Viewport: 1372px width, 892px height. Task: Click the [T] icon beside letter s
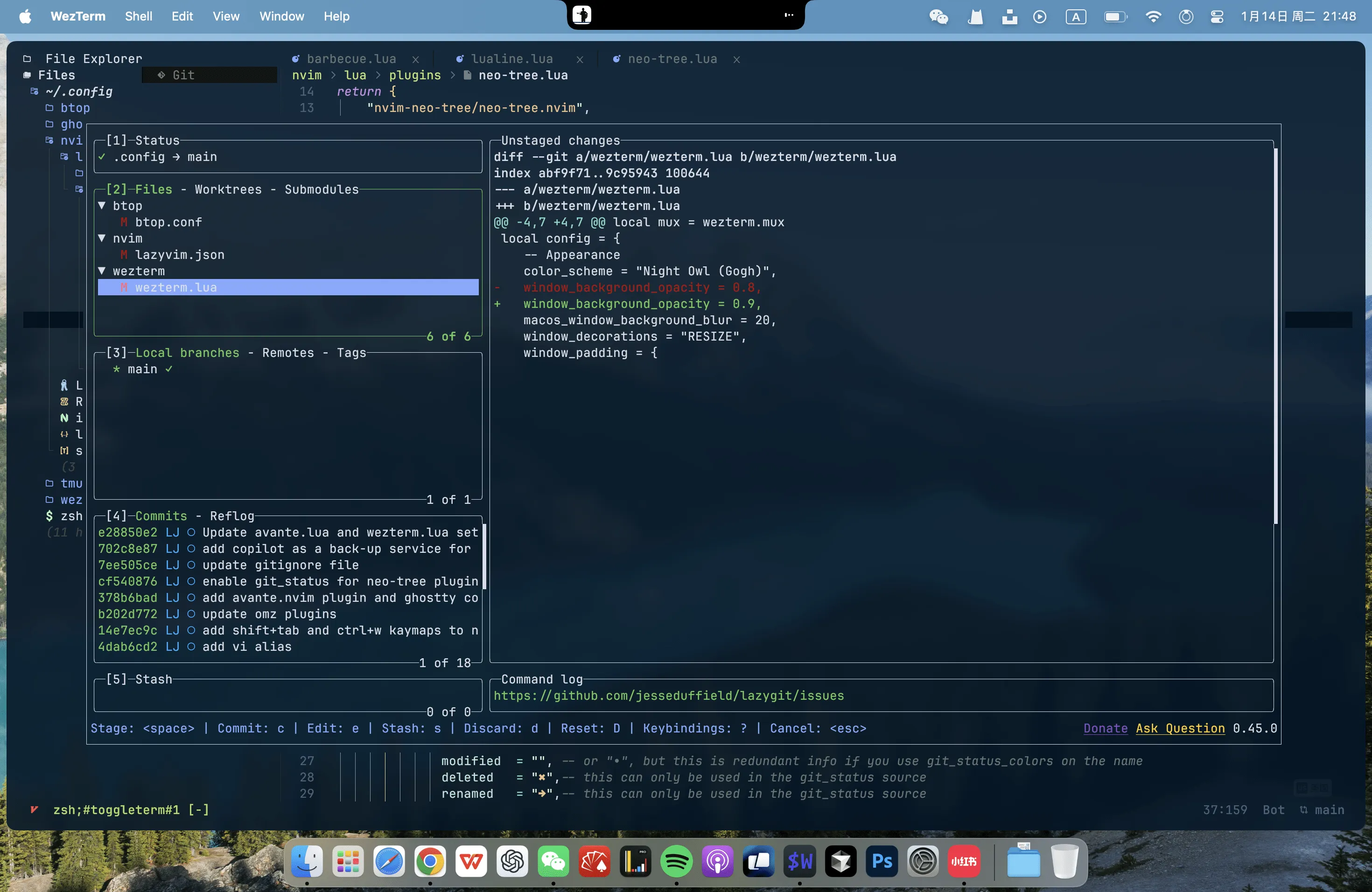(65, 451)
